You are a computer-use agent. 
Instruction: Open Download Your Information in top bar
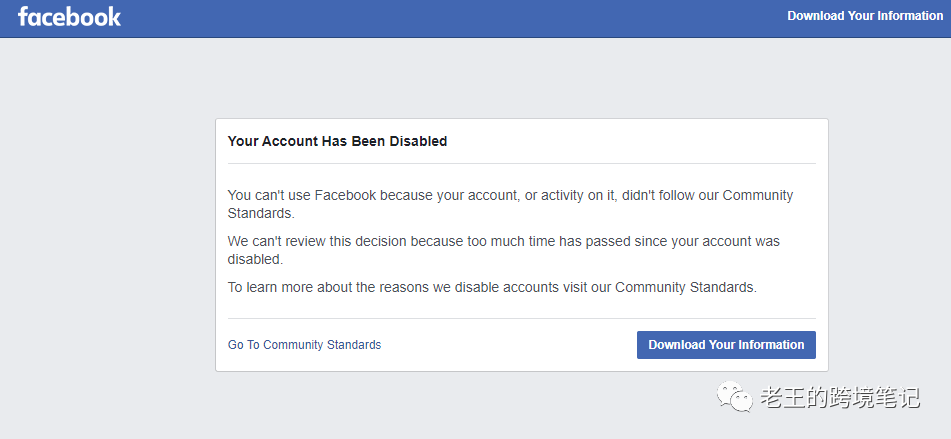(864, 16)
